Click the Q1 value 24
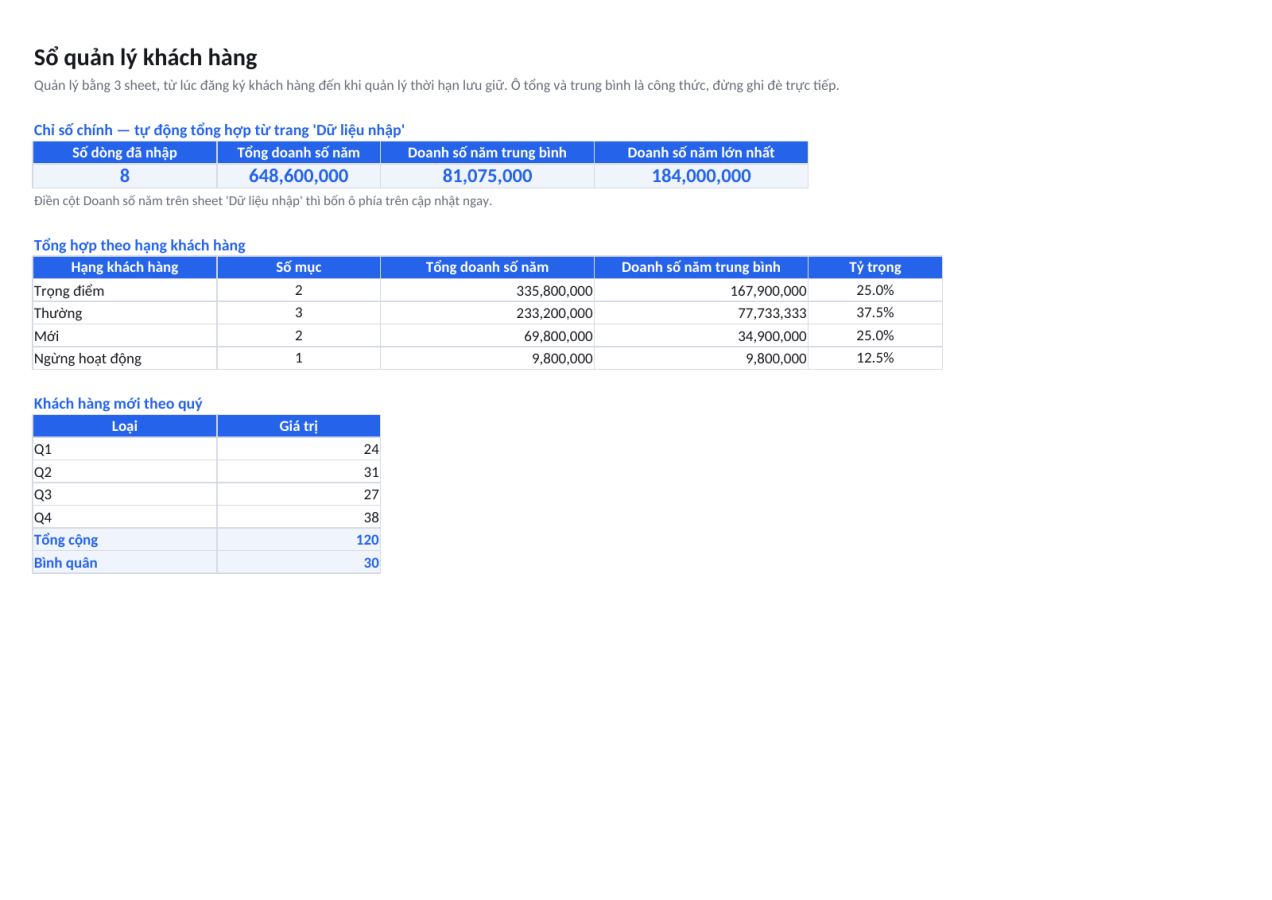 point(299,449)
